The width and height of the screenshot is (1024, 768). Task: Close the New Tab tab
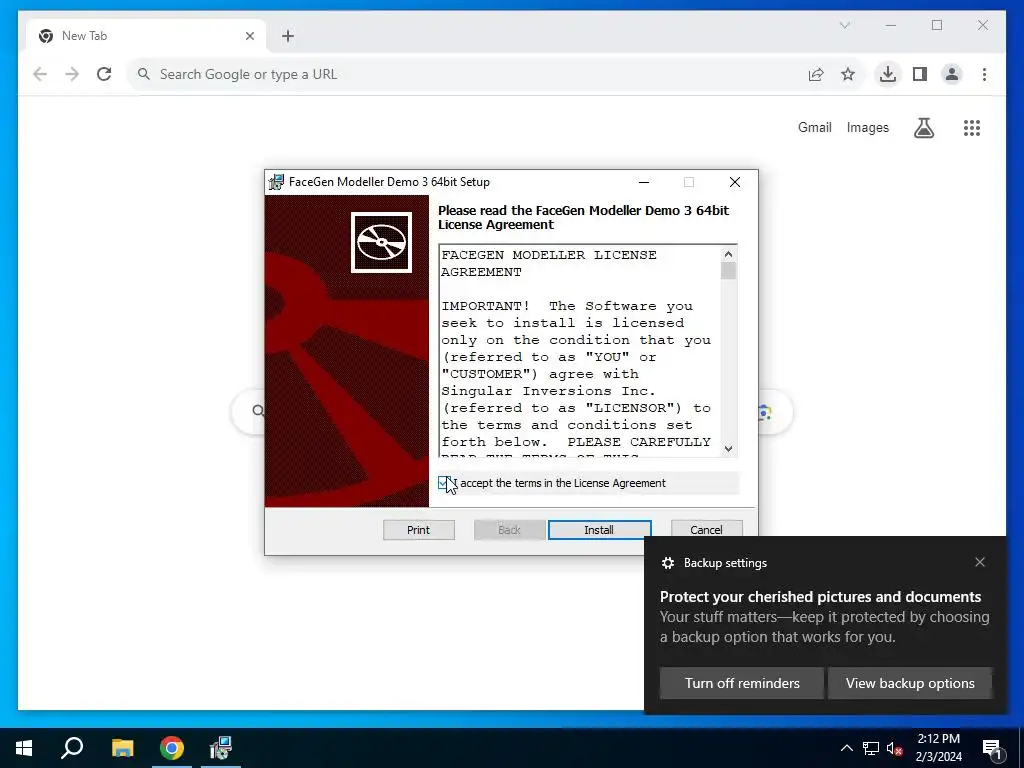point(249,36)
